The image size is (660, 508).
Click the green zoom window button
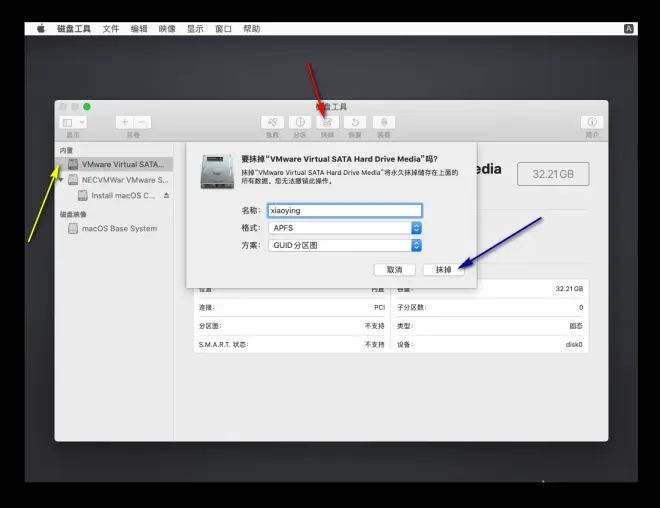tap(87, 106)
